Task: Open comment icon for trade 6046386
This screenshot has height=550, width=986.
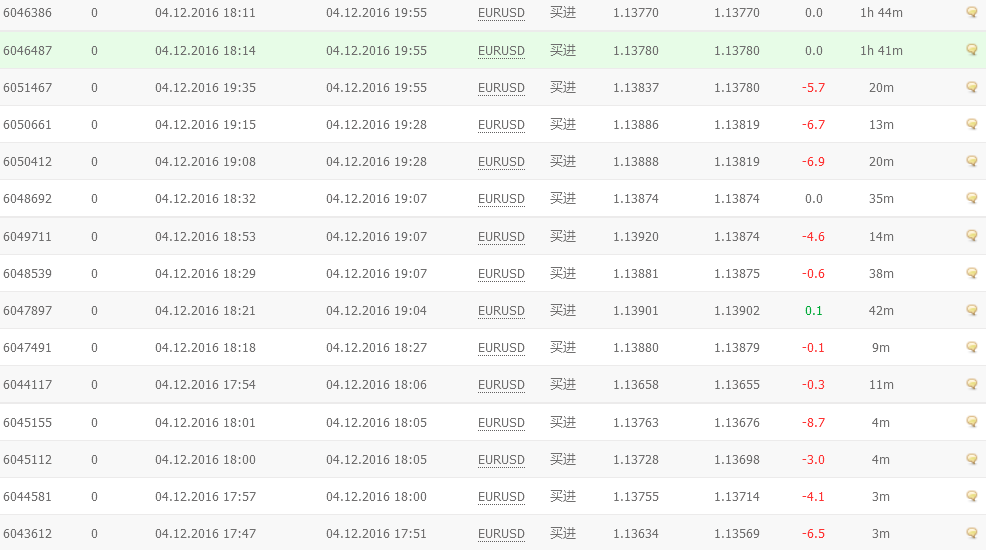Action: click(972, 12)
